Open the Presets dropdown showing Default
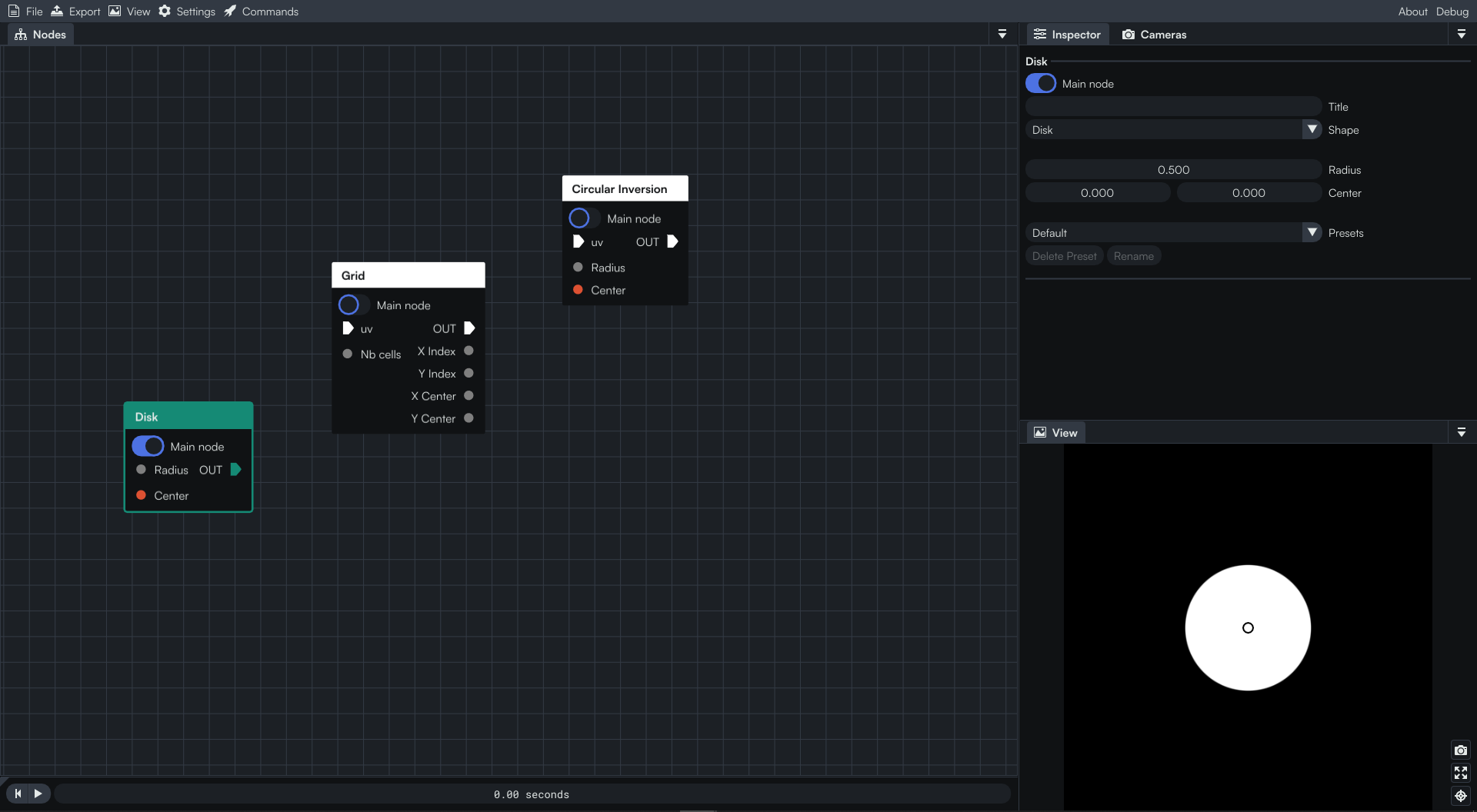Viewport: 1477px width, 812px height. pos(1173,232)
